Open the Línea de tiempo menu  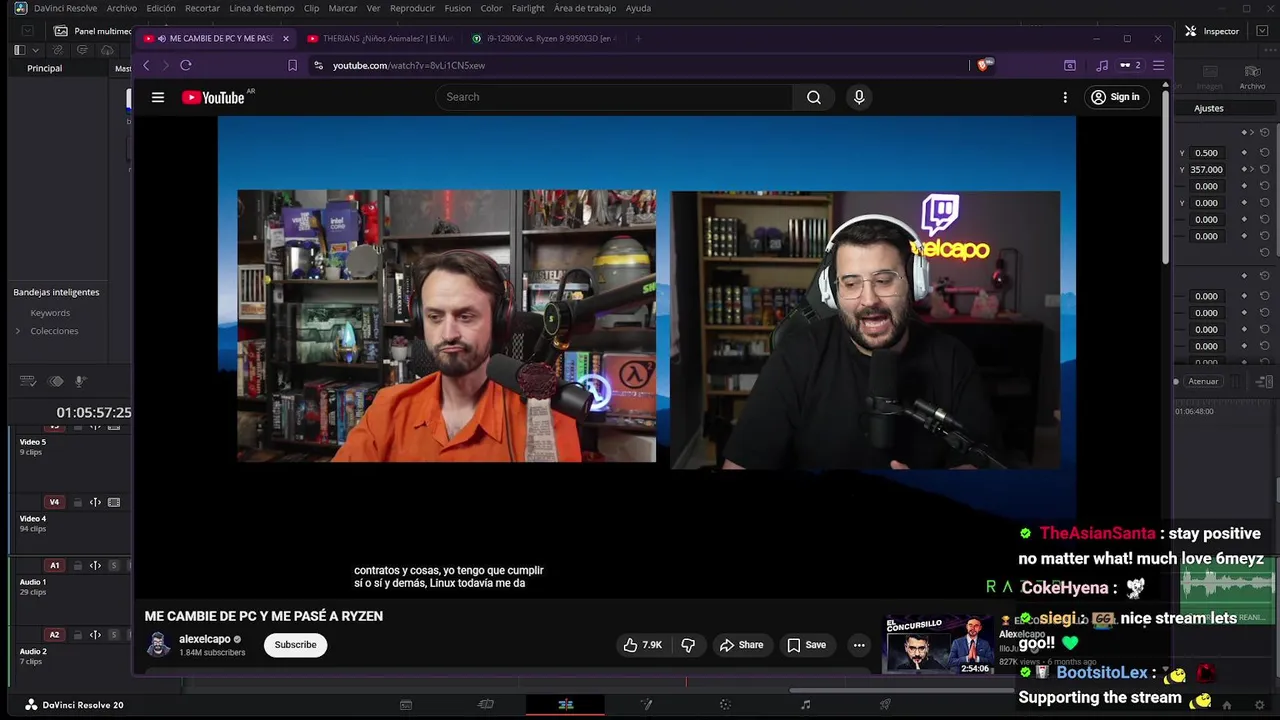click(262, 8)
